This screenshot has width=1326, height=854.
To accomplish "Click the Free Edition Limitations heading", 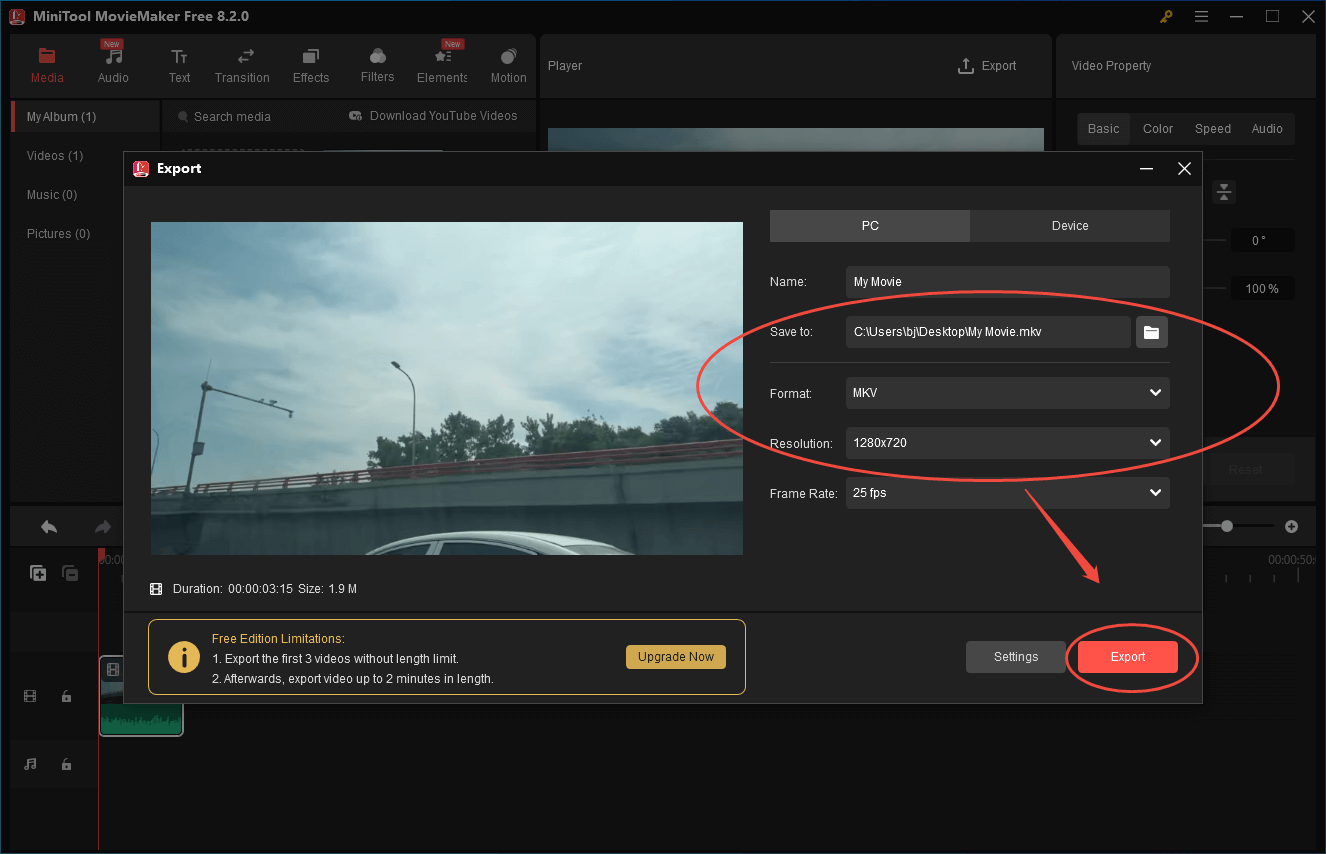I will pyautogui.click(x=278, y=639).
